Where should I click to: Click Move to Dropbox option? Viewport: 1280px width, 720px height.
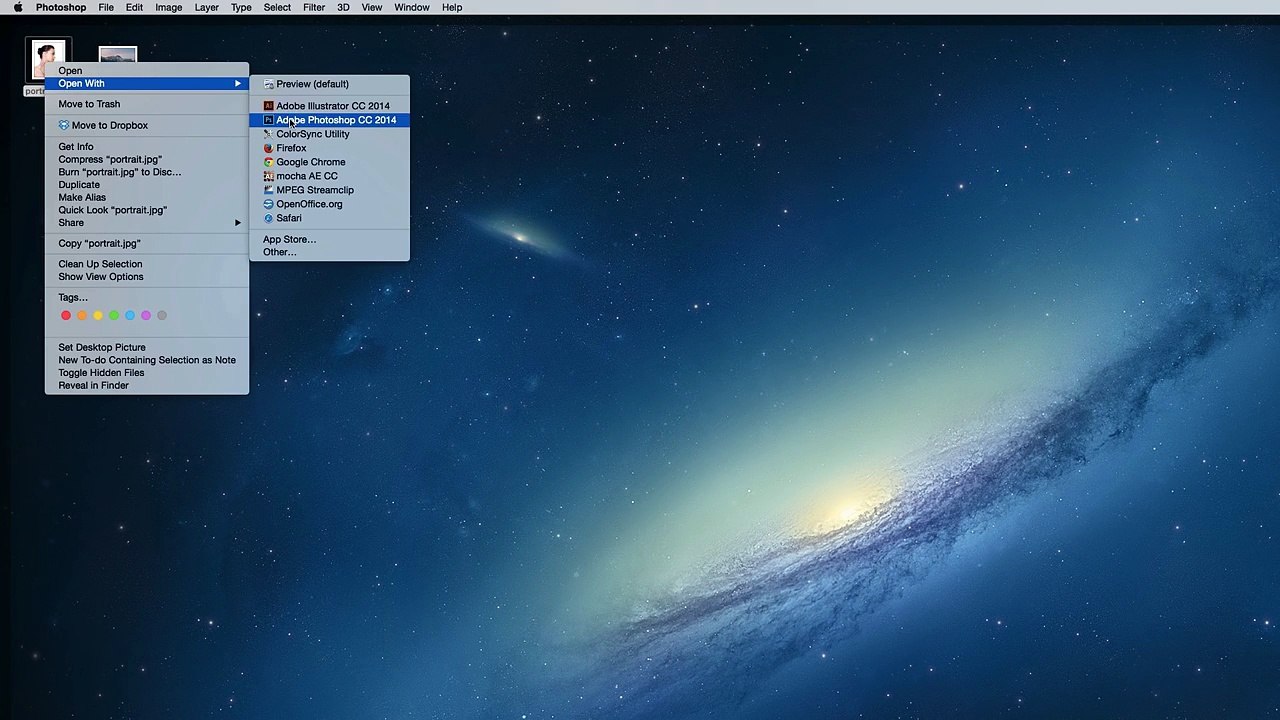(x=109, y=126)
